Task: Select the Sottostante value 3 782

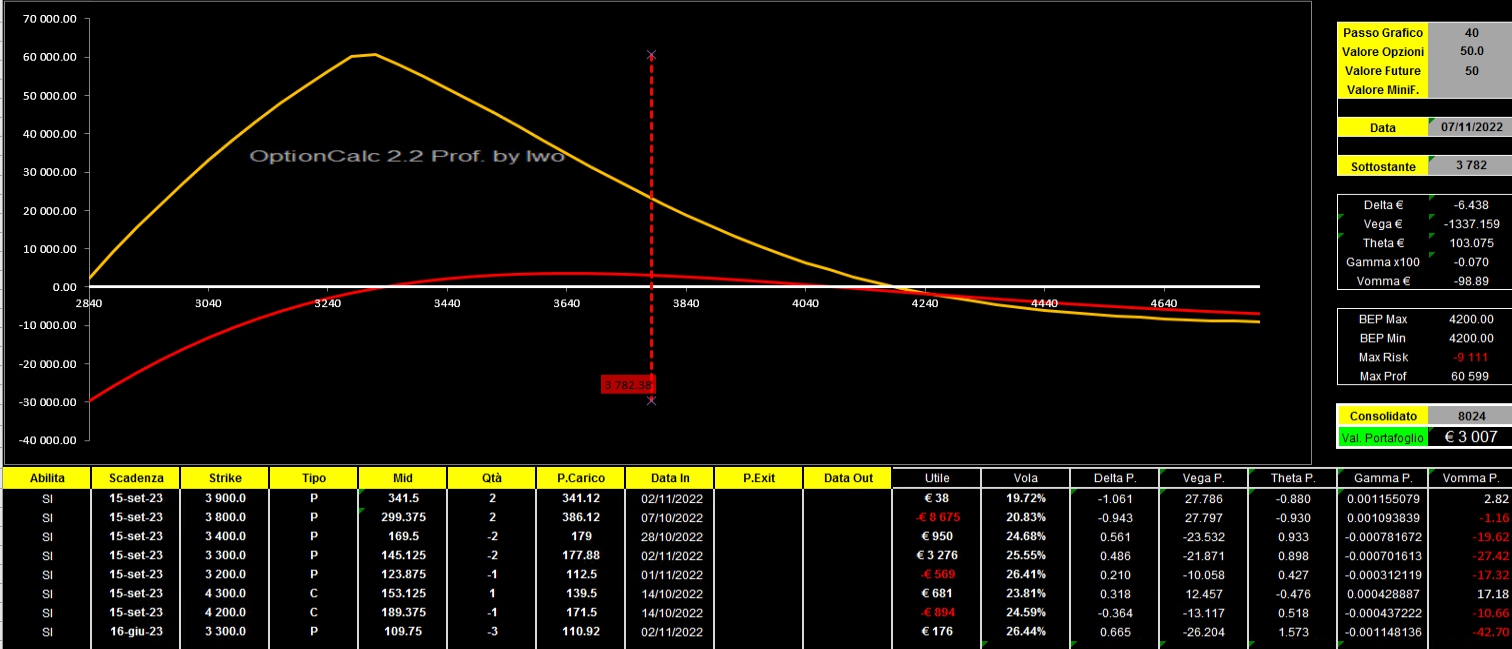Action: [1470, 166]
